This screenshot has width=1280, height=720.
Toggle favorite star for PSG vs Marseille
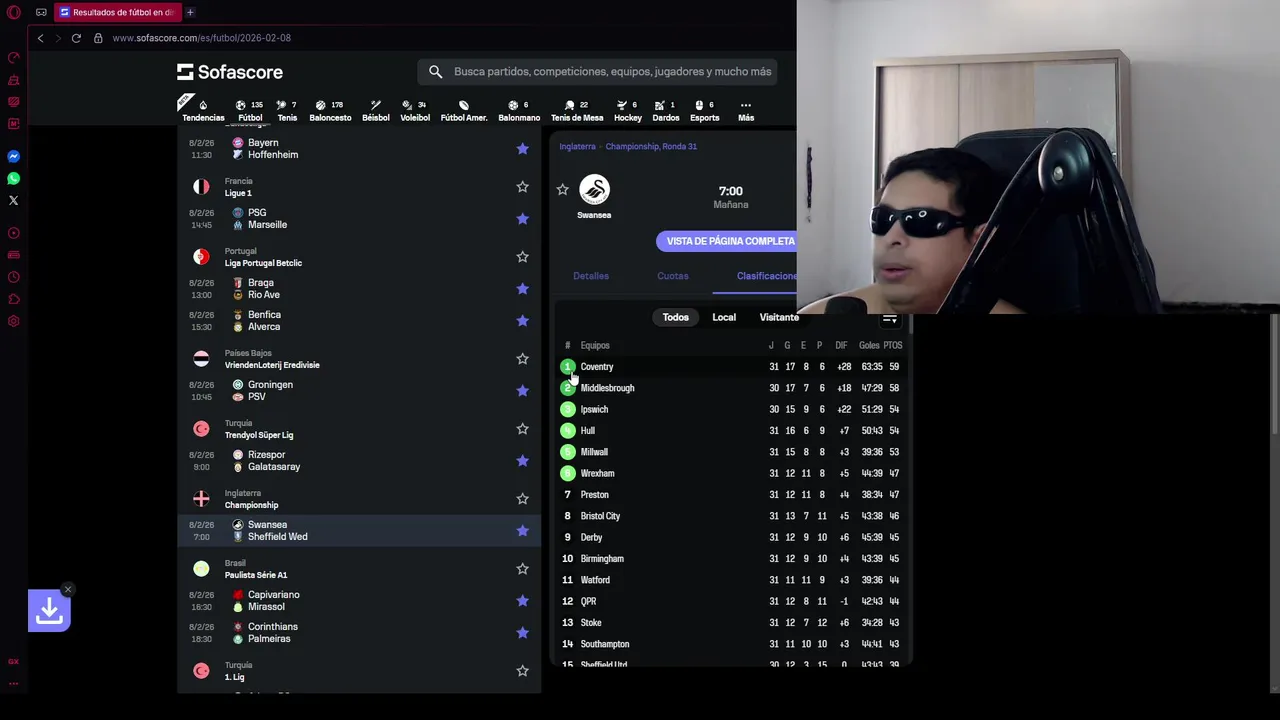pyautogui.click(x=522, y=219)
